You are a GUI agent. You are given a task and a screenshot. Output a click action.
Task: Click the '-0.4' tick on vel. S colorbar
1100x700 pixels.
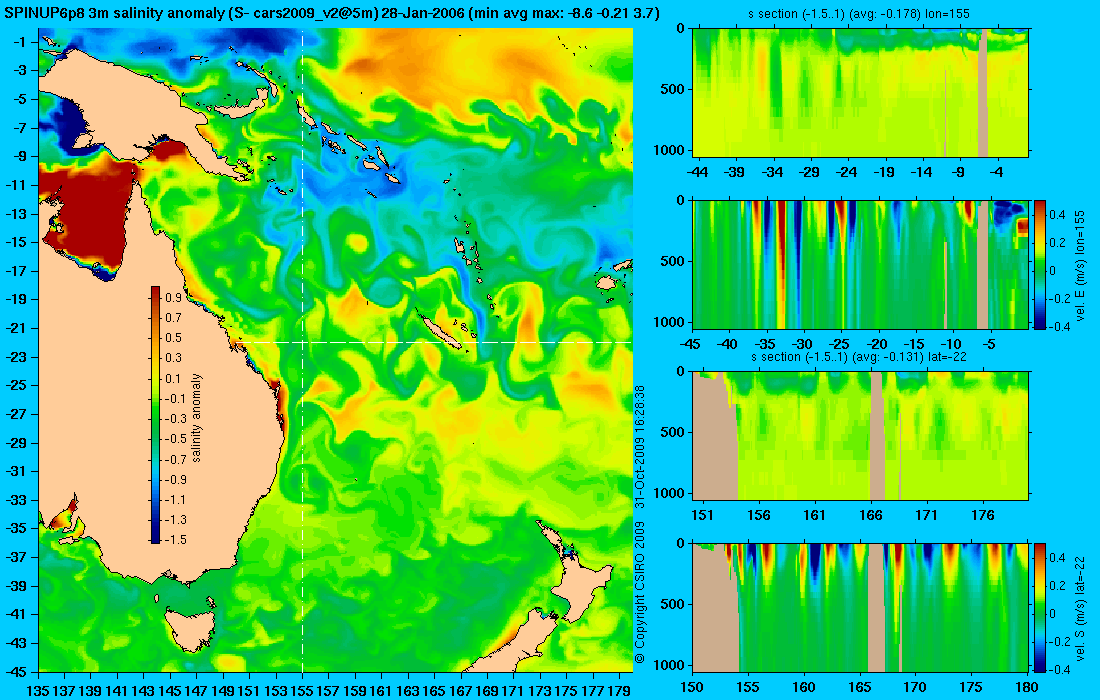click(x=1060, y=669)
